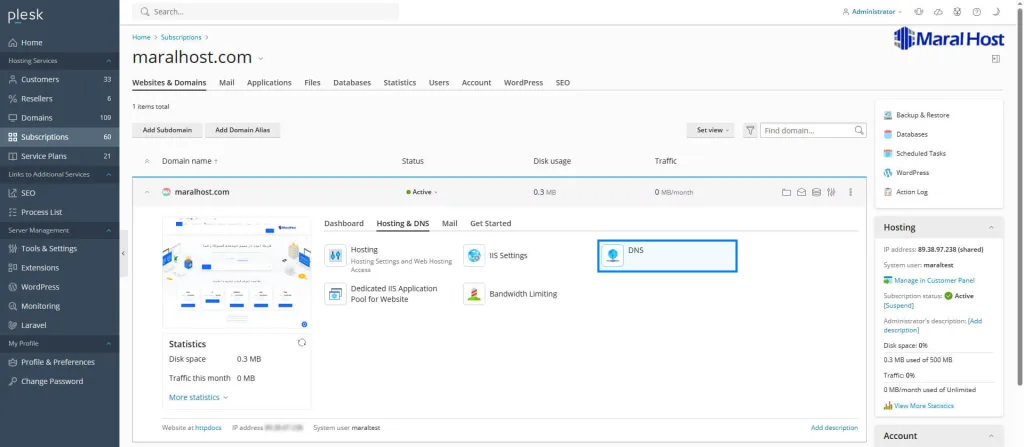Open hosting settings sliders icon in domain row
The height and width of the screenshot is (447, 1024).
tap(831, 192)
